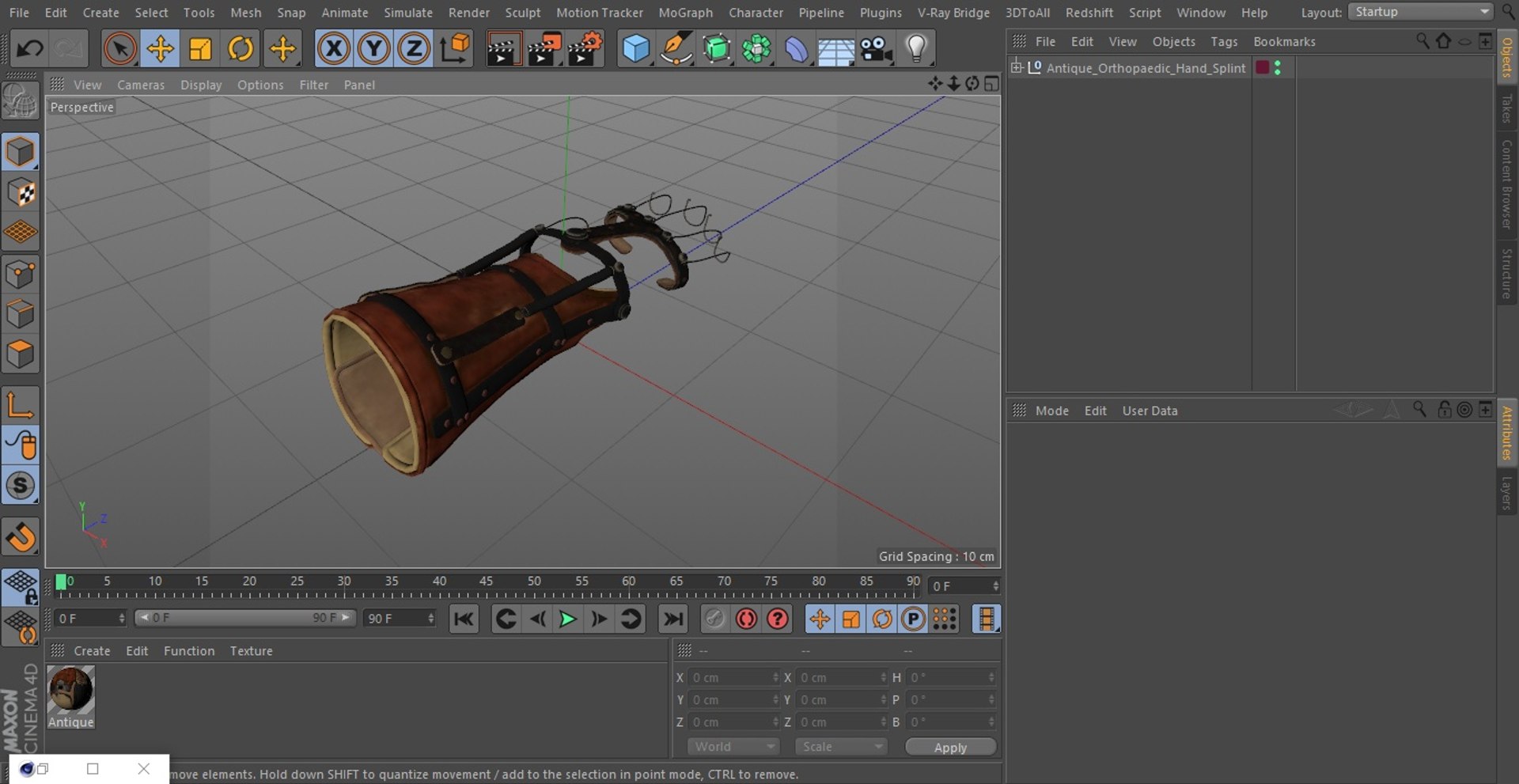Open the Layout Startup dropdown
The width and height of the screenshot is (1519, 784).
[x=1420, y=12]
